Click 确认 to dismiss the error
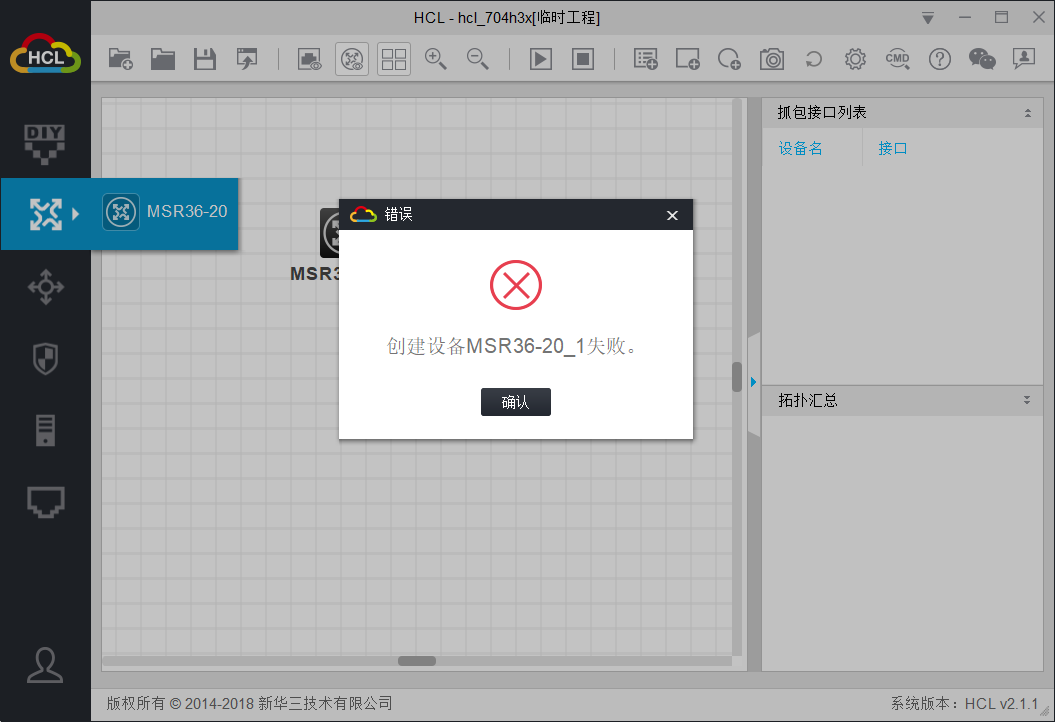 pos(515,402)
